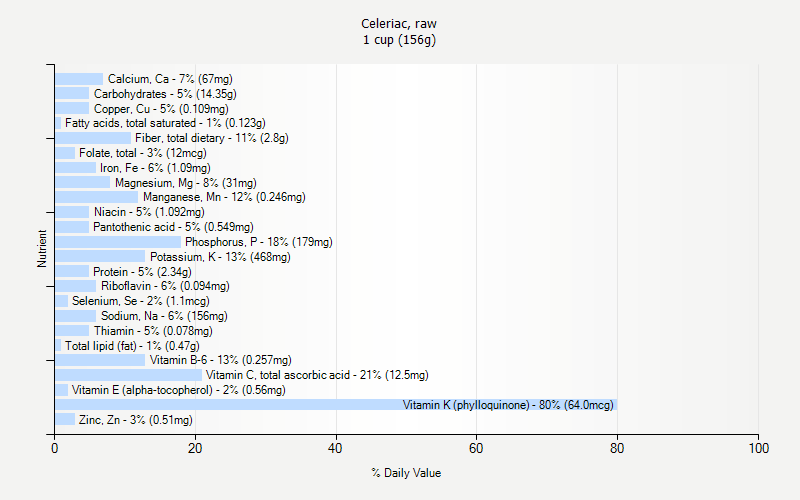The height and width of the screenshot is (500, 800).
Task: Click the Niacin - 5% label
Action: point(149,212)
